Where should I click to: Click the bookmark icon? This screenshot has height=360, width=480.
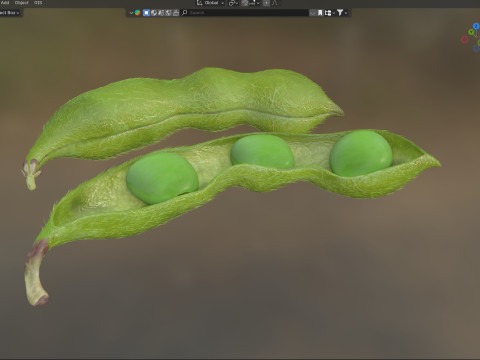point(320,13)
